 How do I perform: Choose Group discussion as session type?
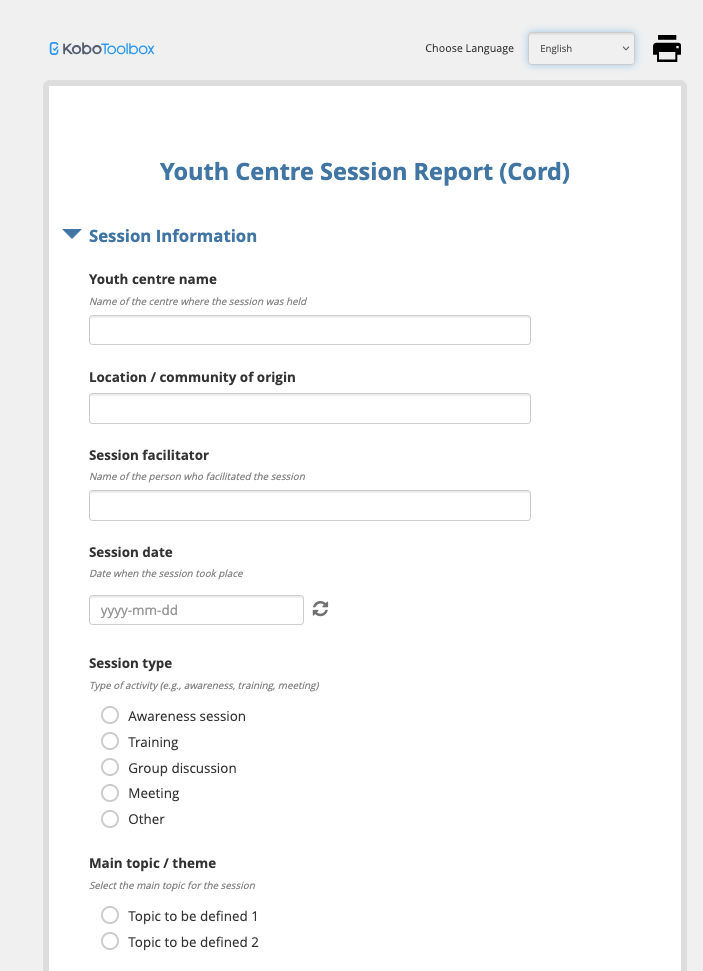pos(110,768)
